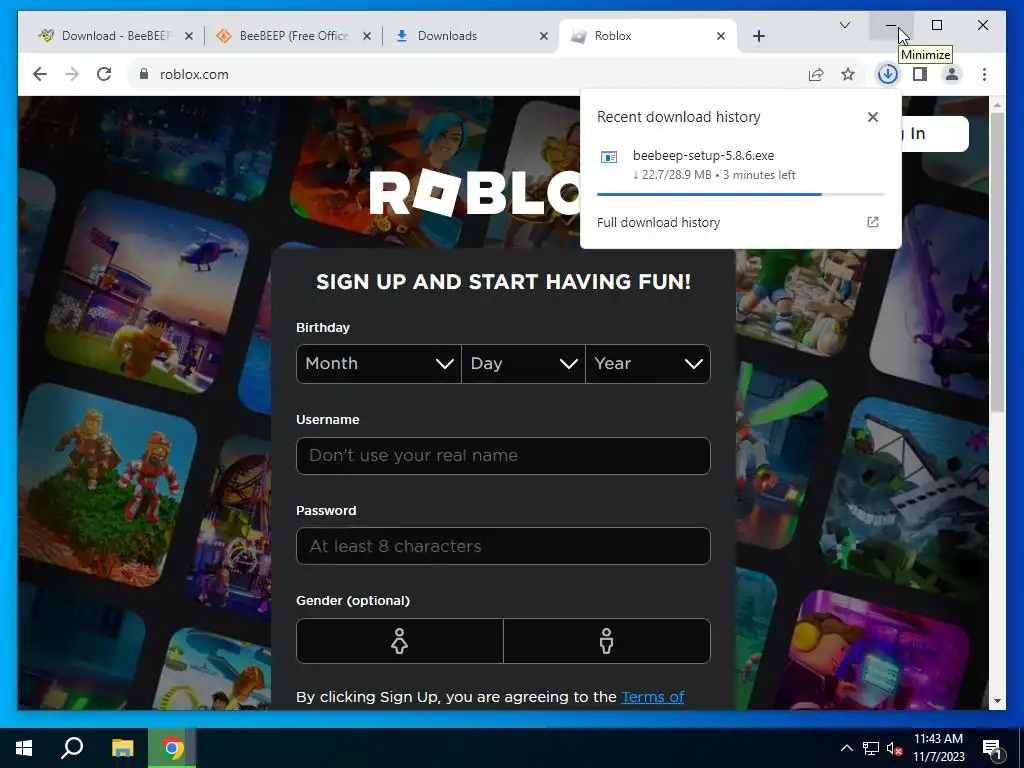Expand the Month birthday dropdown
Viewport: 1024px width, 768px height.
coord(379,364)
